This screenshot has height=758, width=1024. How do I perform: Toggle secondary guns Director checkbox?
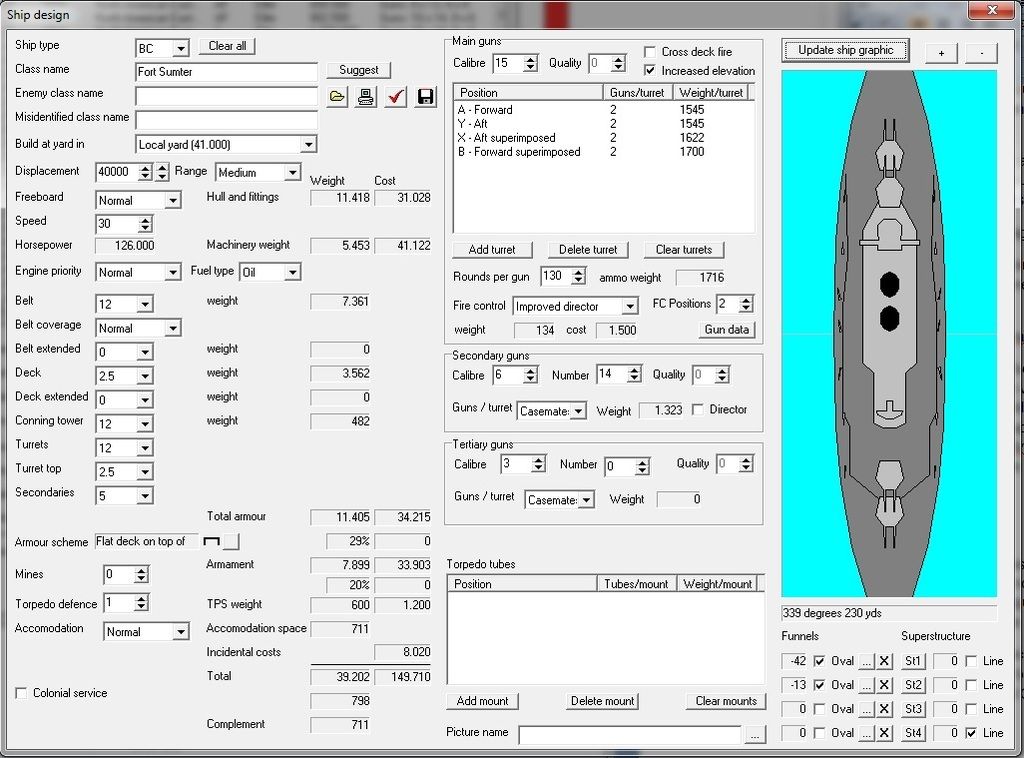click(x=697, y=409)
